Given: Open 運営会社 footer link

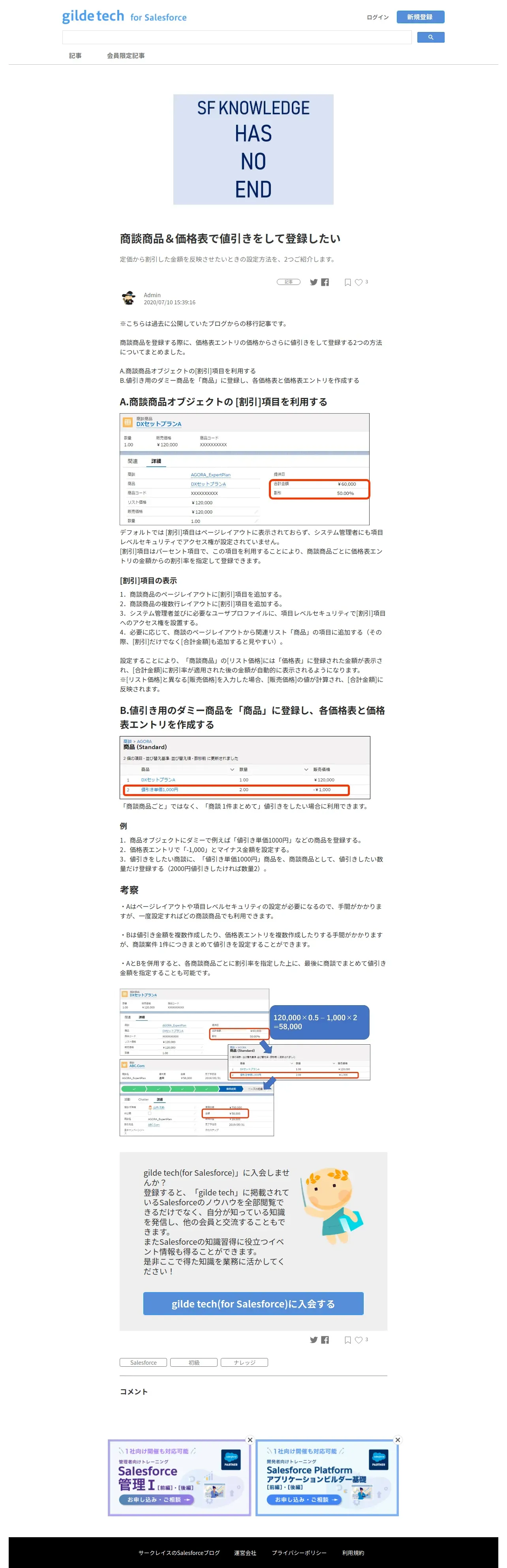Looking at the screenshot, I should click(x=245, y=1553).
